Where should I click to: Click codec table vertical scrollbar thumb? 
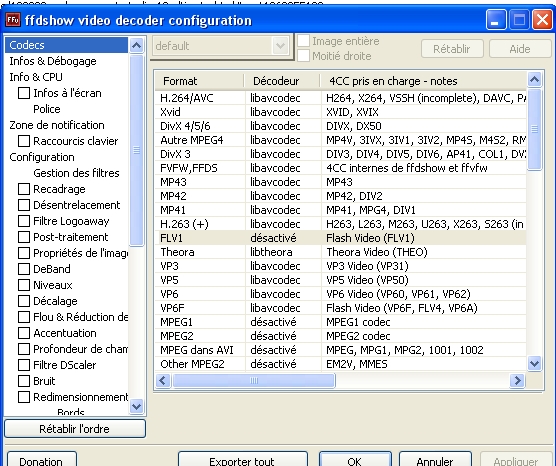[534, 129]
